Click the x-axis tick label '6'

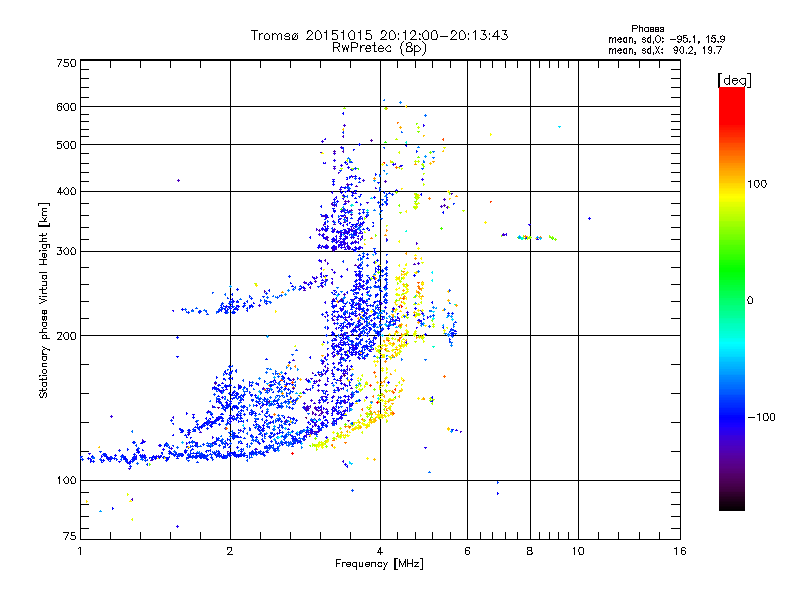point(467,551)
